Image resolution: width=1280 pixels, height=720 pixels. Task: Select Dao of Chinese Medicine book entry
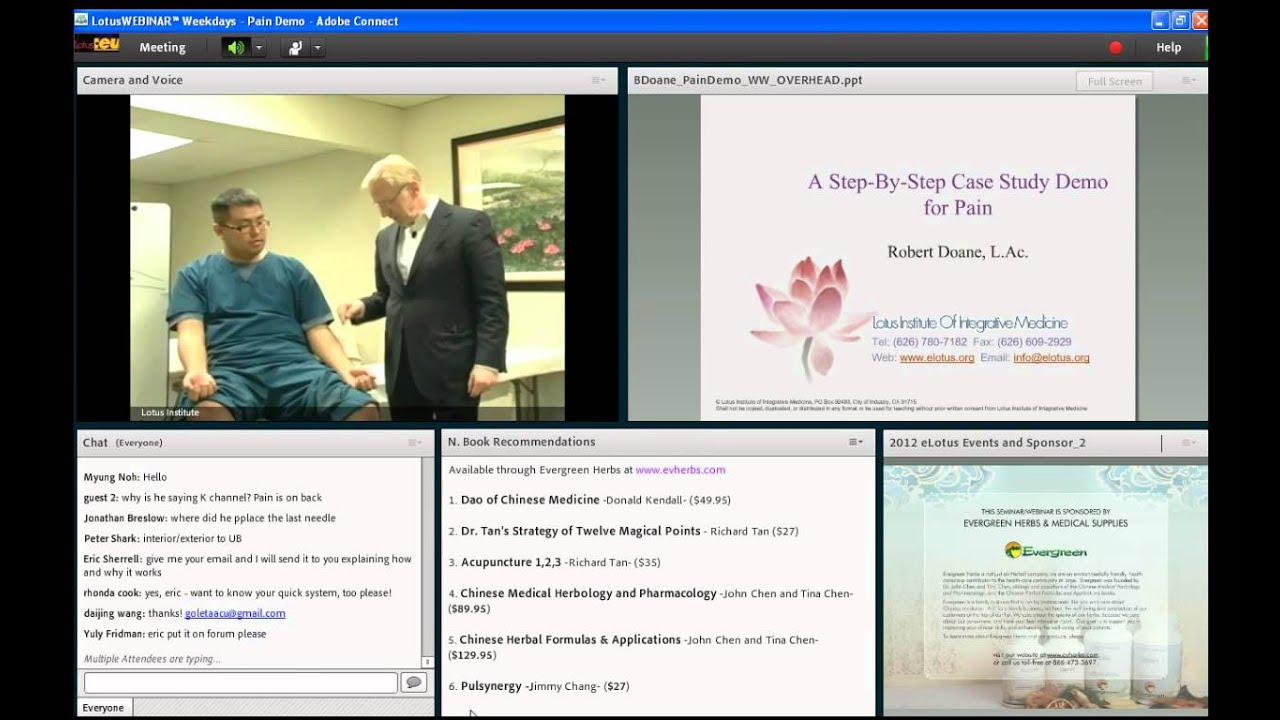[589, 500]
